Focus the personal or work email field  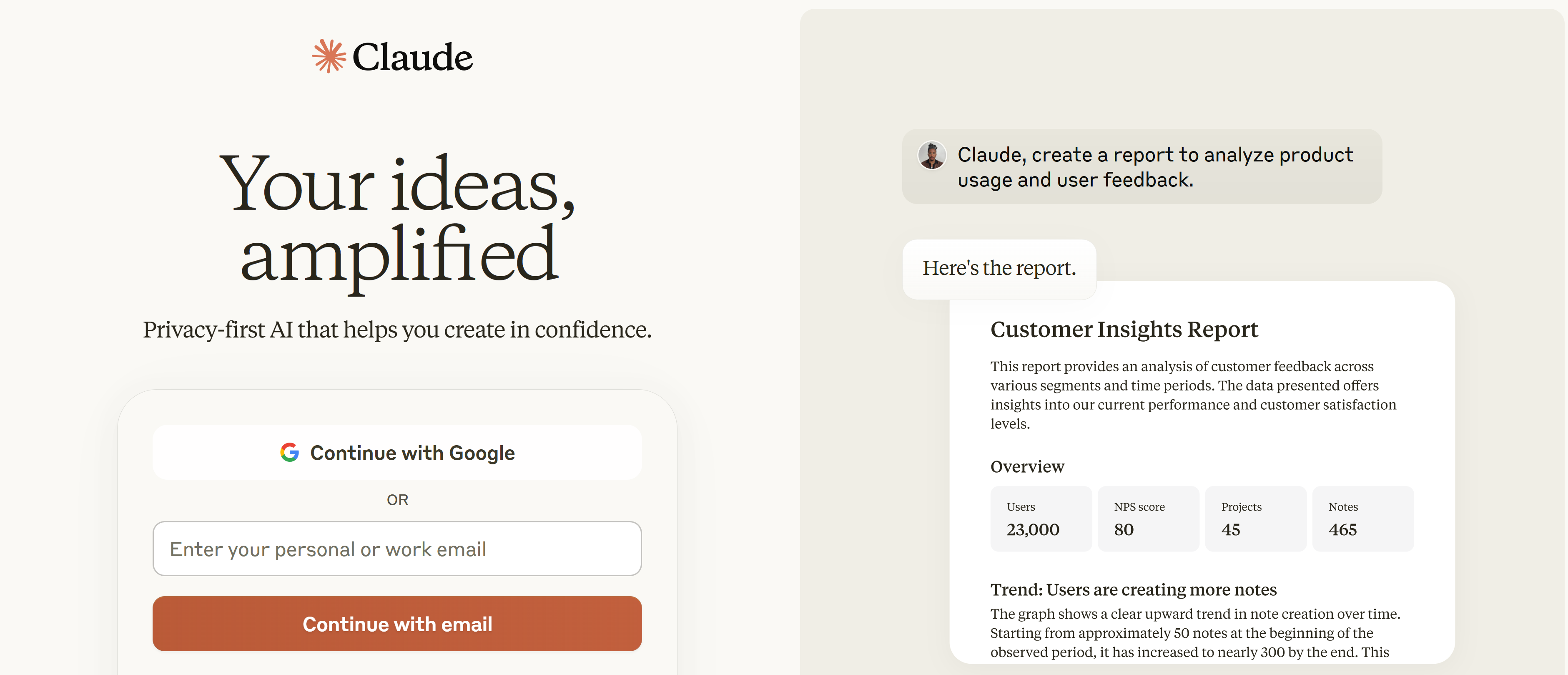click(397, 548)
